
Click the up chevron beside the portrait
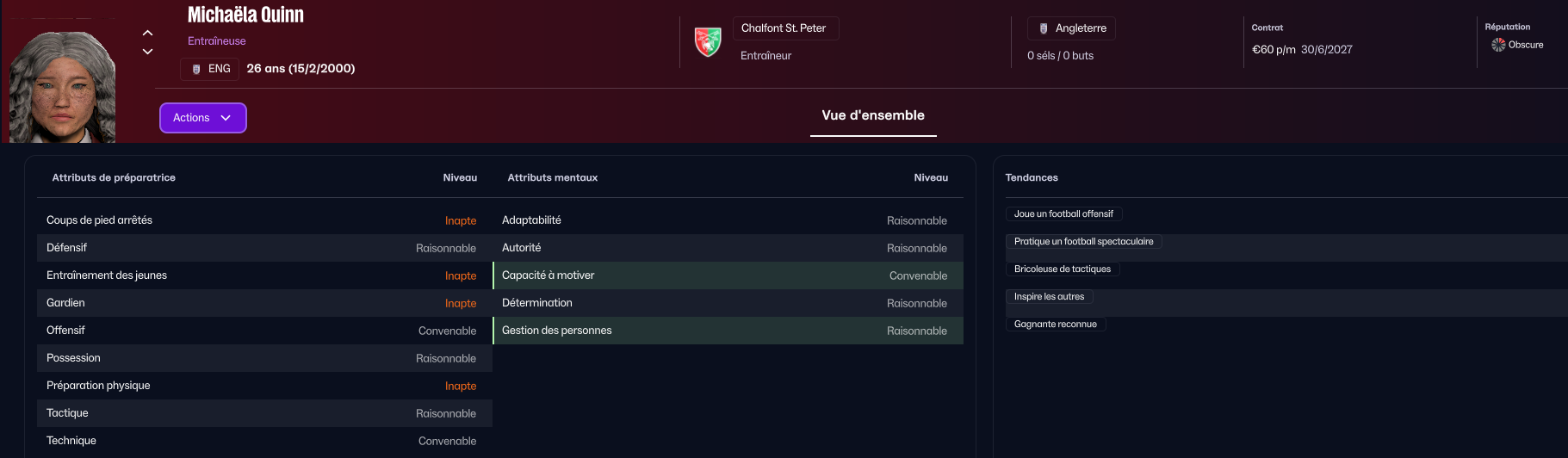pyautogui.click(x=147, y=33)
